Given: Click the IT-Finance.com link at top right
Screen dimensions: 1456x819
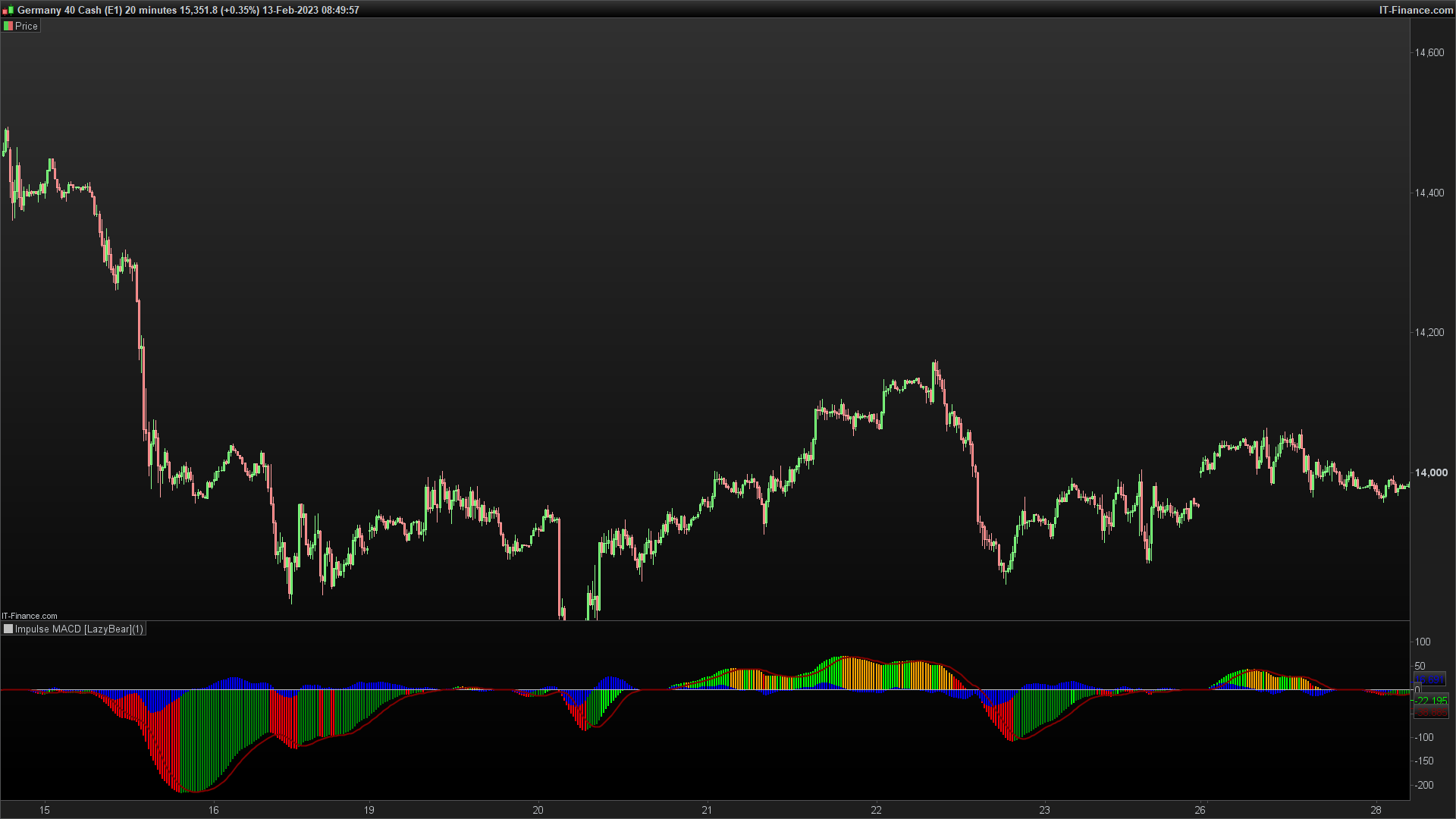Looking at the screenshot, I should (1415, 10).
